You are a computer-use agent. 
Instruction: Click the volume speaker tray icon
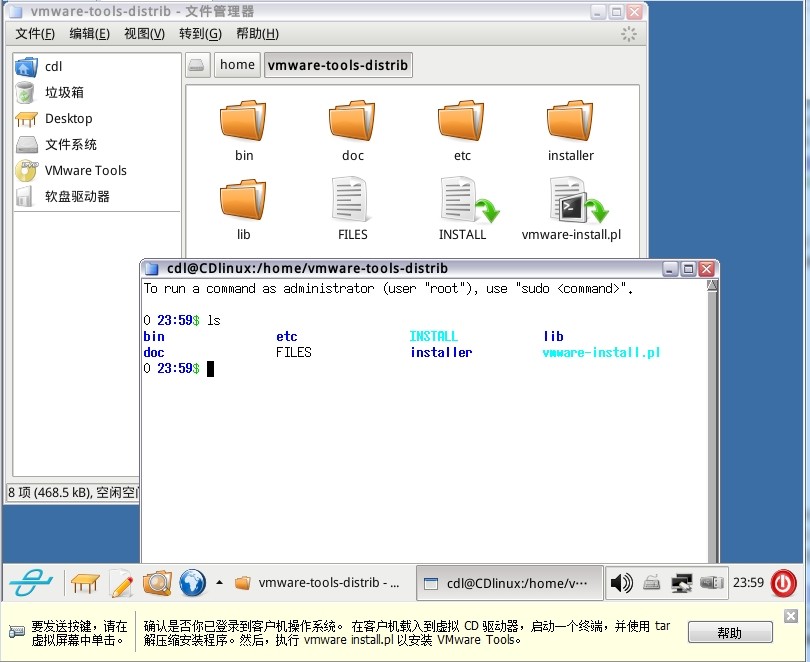(621, 583)
